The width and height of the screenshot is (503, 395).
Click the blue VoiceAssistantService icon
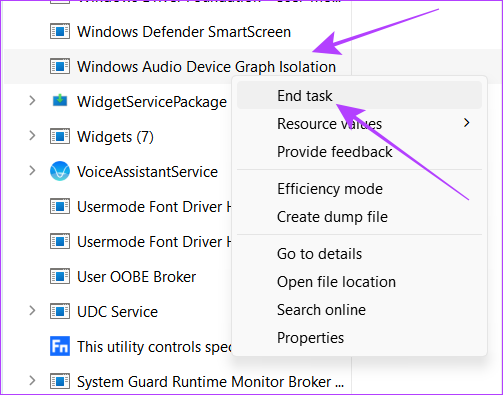pos(60,171)
